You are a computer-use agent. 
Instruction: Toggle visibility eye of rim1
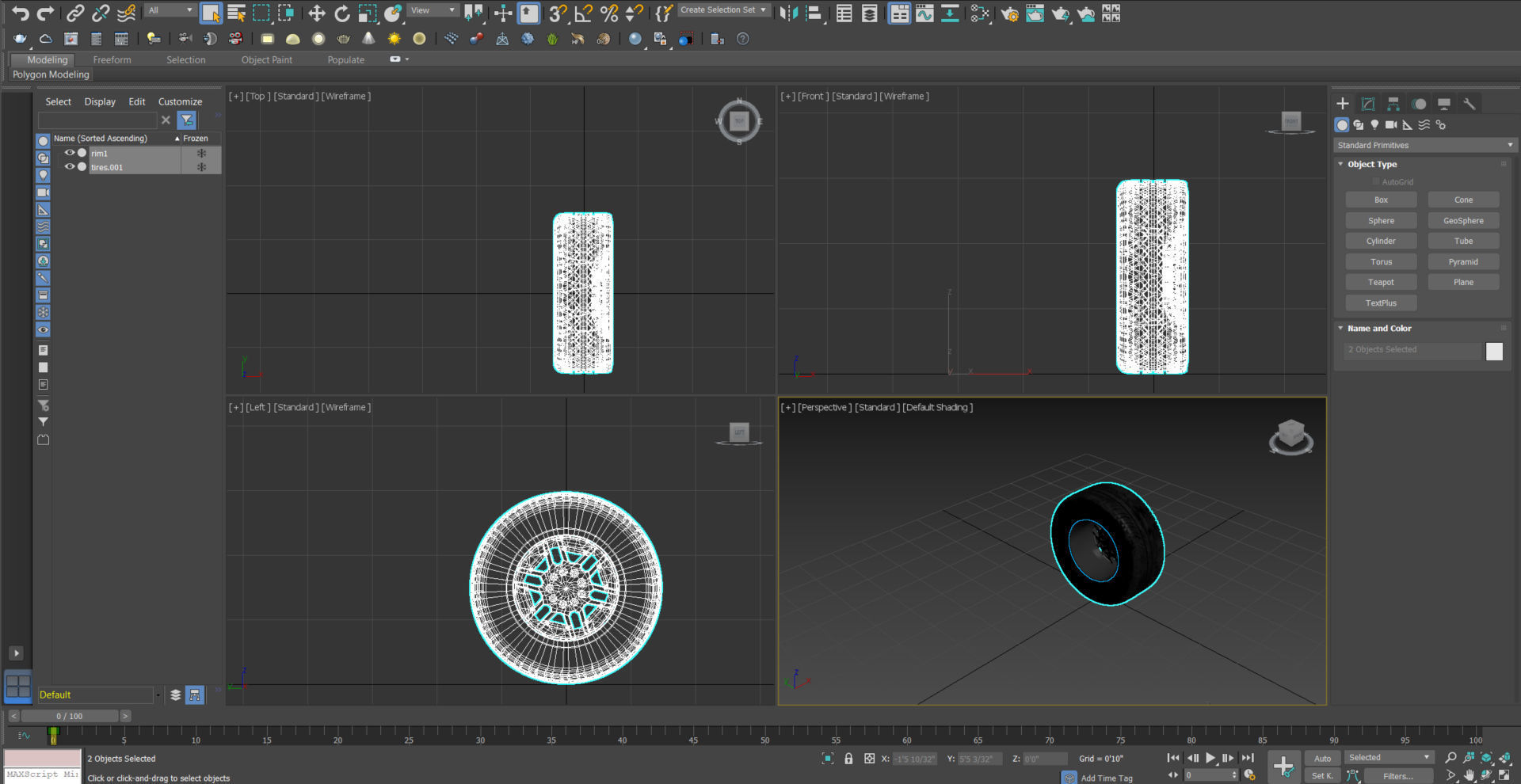click(x=70, y=153)
